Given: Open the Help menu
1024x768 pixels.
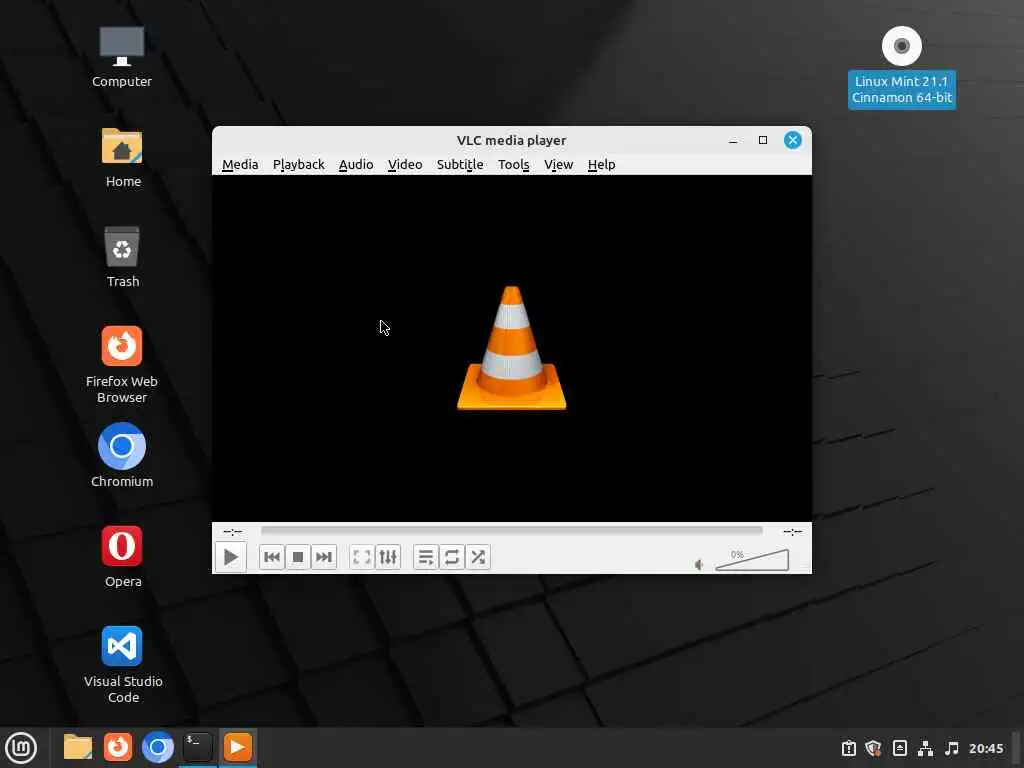Looking at the screenshot, I should point(601,165).
